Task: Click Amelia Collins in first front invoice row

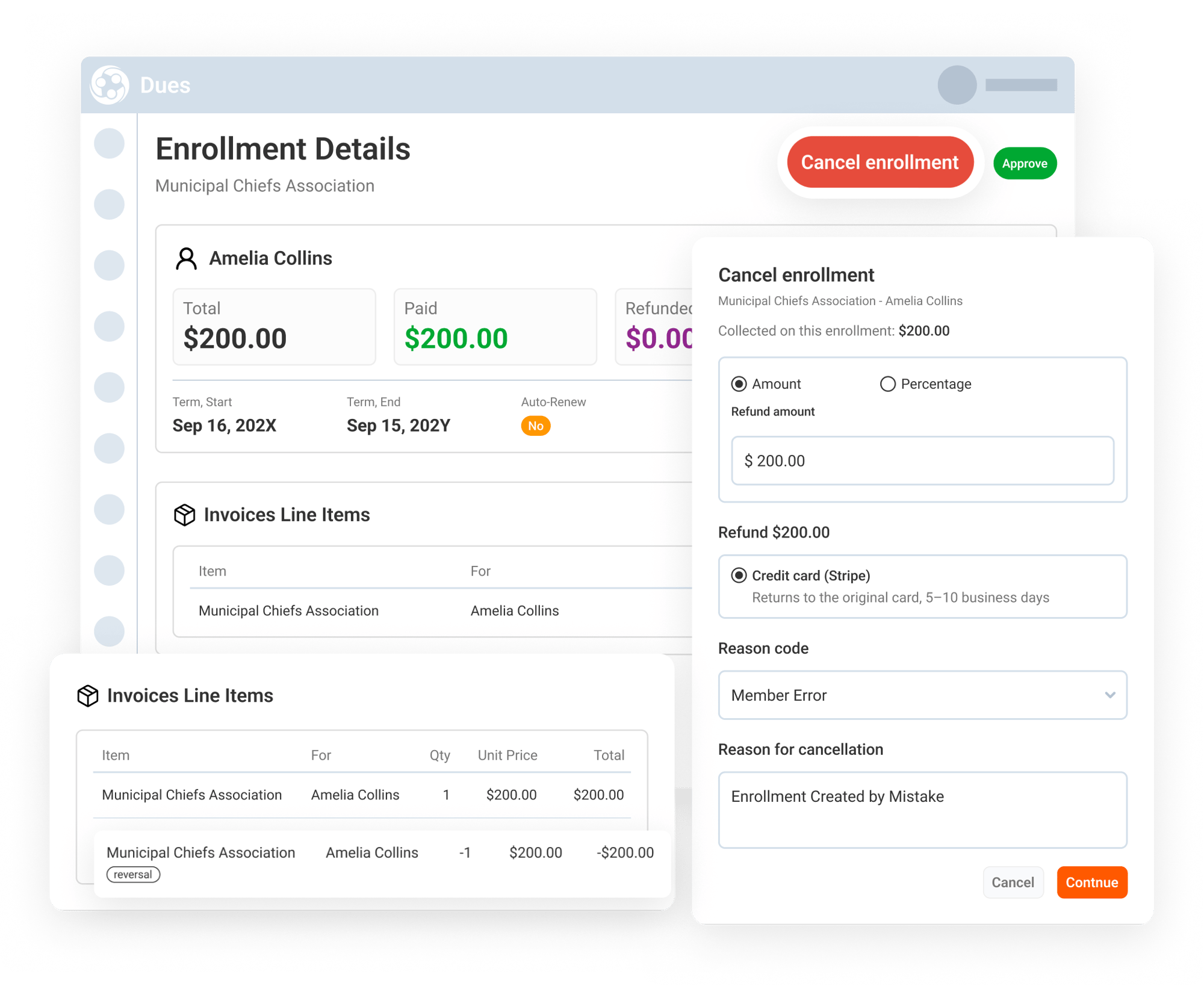Action: 355,795
